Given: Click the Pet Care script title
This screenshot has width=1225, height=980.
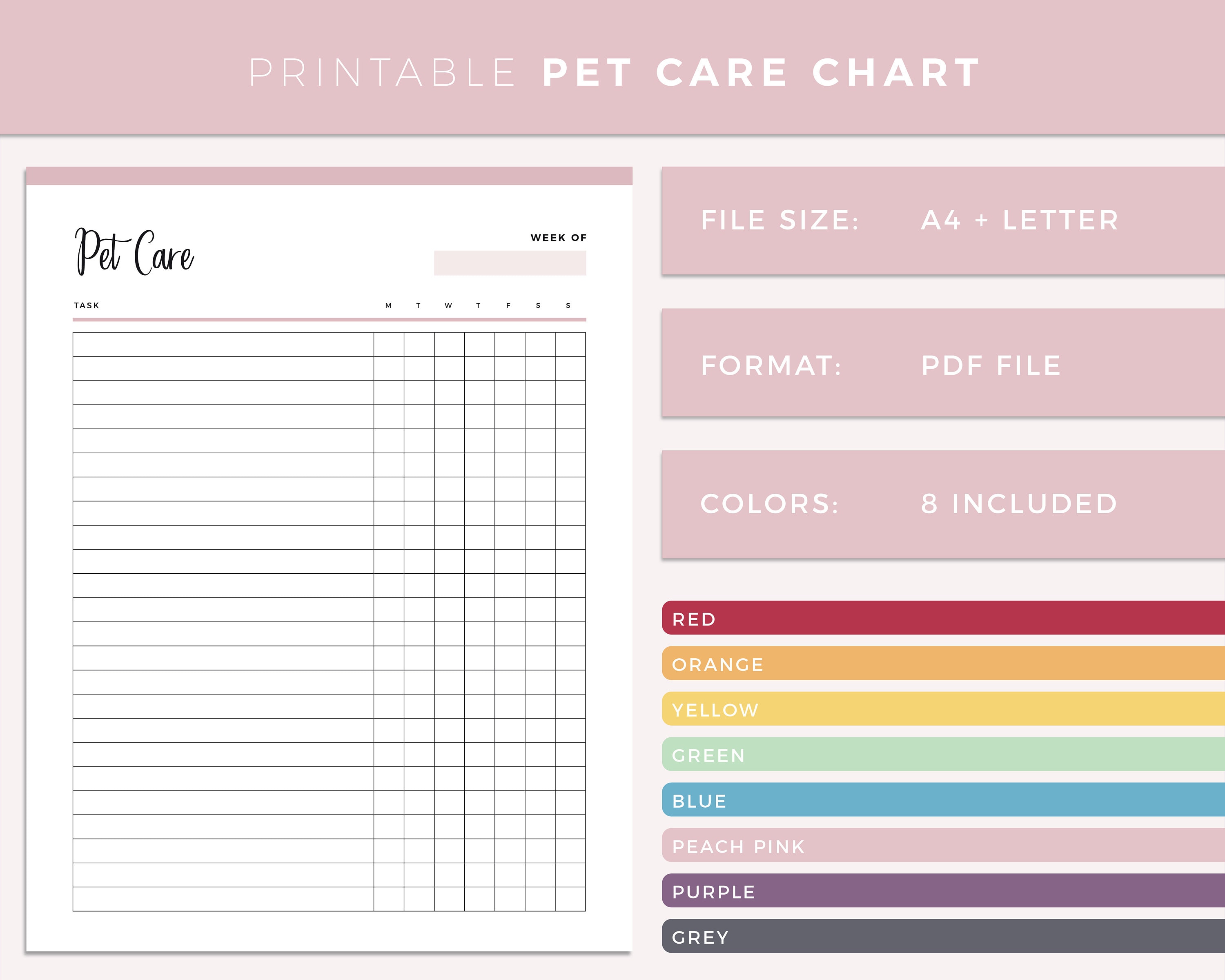Looking at the screenshot, I should click(x=135, y=252).
